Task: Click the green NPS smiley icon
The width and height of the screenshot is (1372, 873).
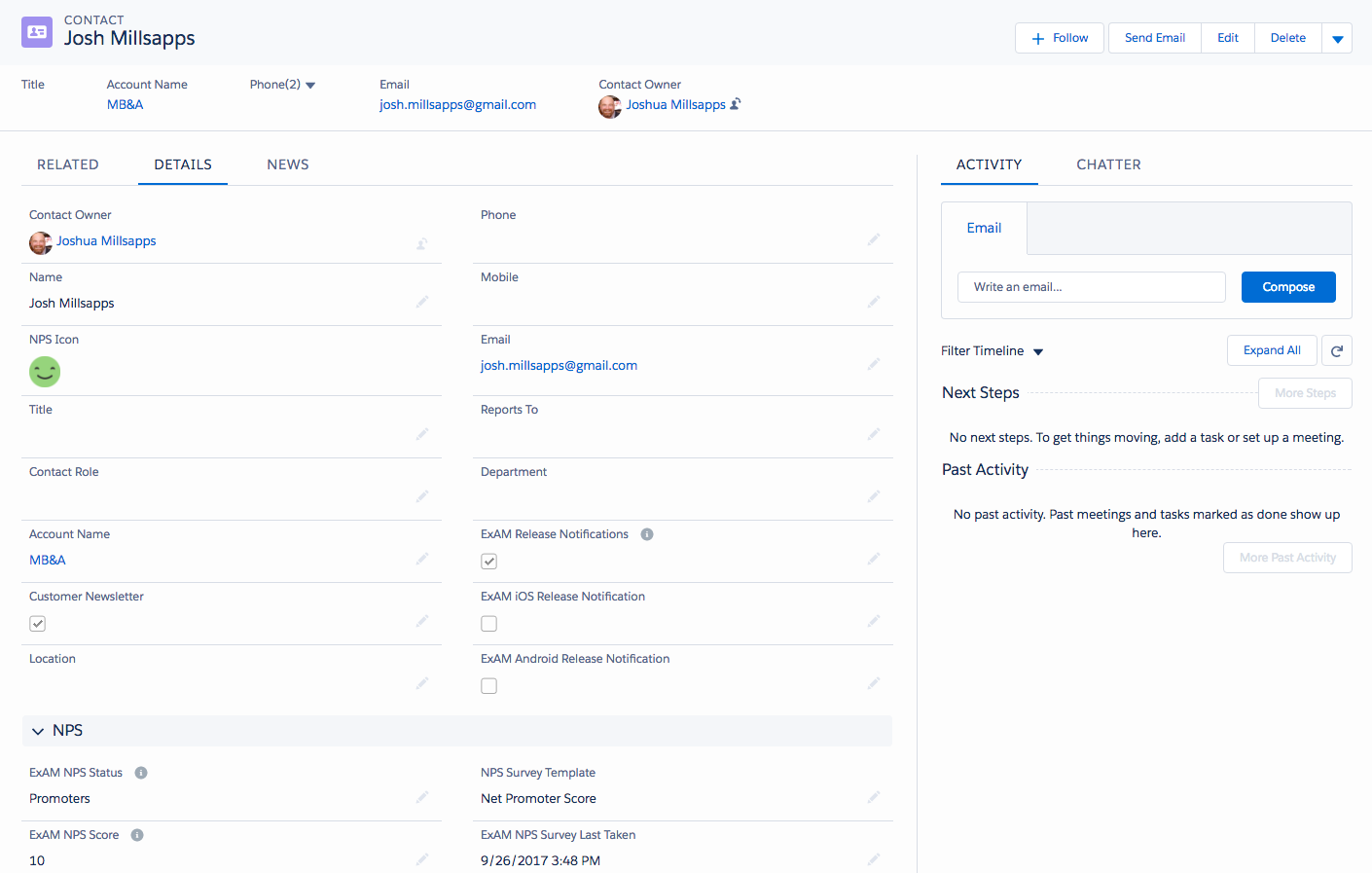Action: (45, 372)
